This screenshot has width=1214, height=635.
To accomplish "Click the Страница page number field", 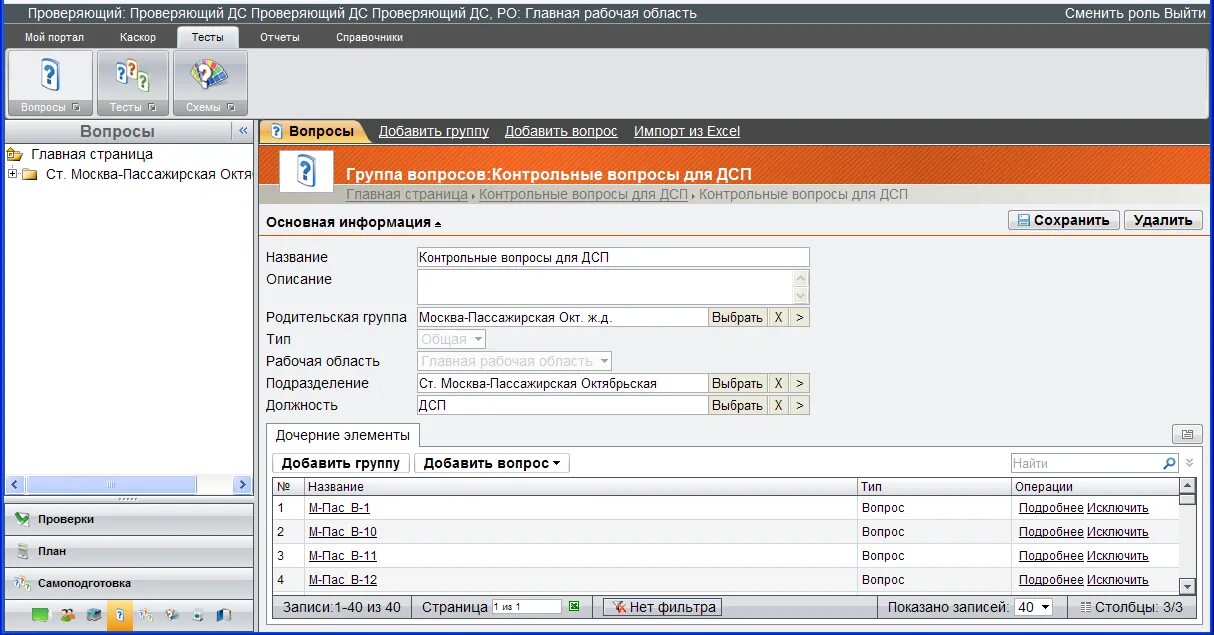I will (x=526, y=607).
